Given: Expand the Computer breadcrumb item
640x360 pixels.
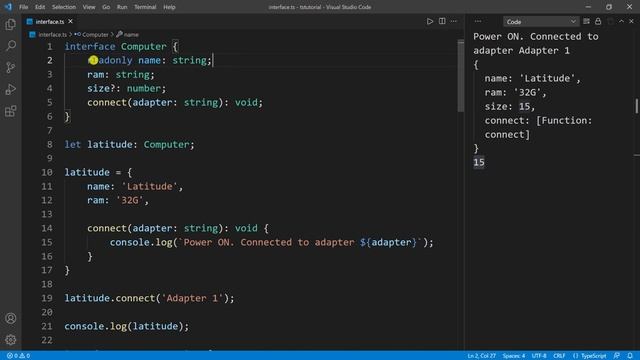Looking at the screenshot, I should (95, 35).
